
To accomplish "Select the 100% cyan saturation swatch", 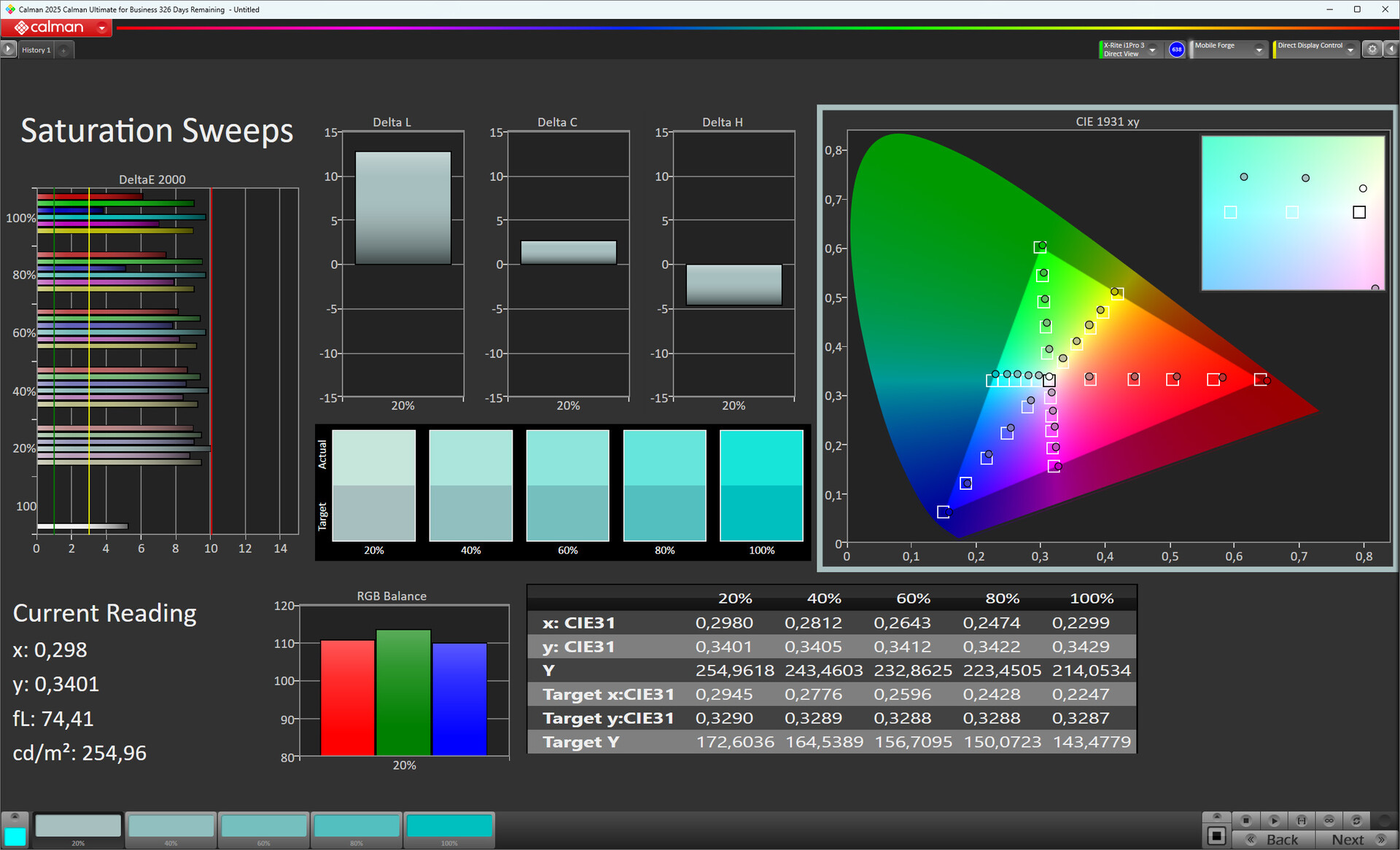I will (449, 827).
